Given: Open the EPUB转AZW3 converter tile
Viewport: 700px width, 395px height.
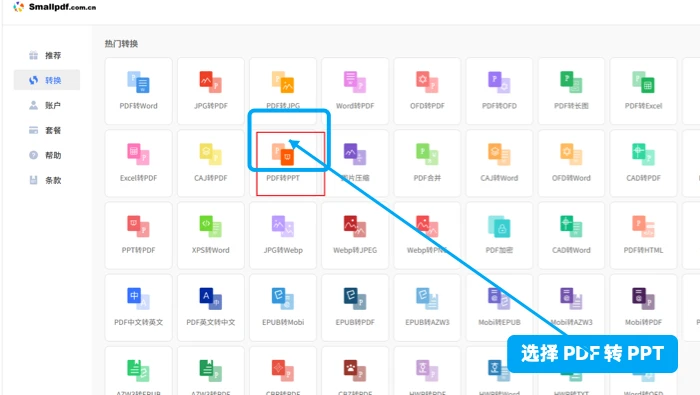Looking at the screenshot, I should pyautogui.click(x=427, y=308).
